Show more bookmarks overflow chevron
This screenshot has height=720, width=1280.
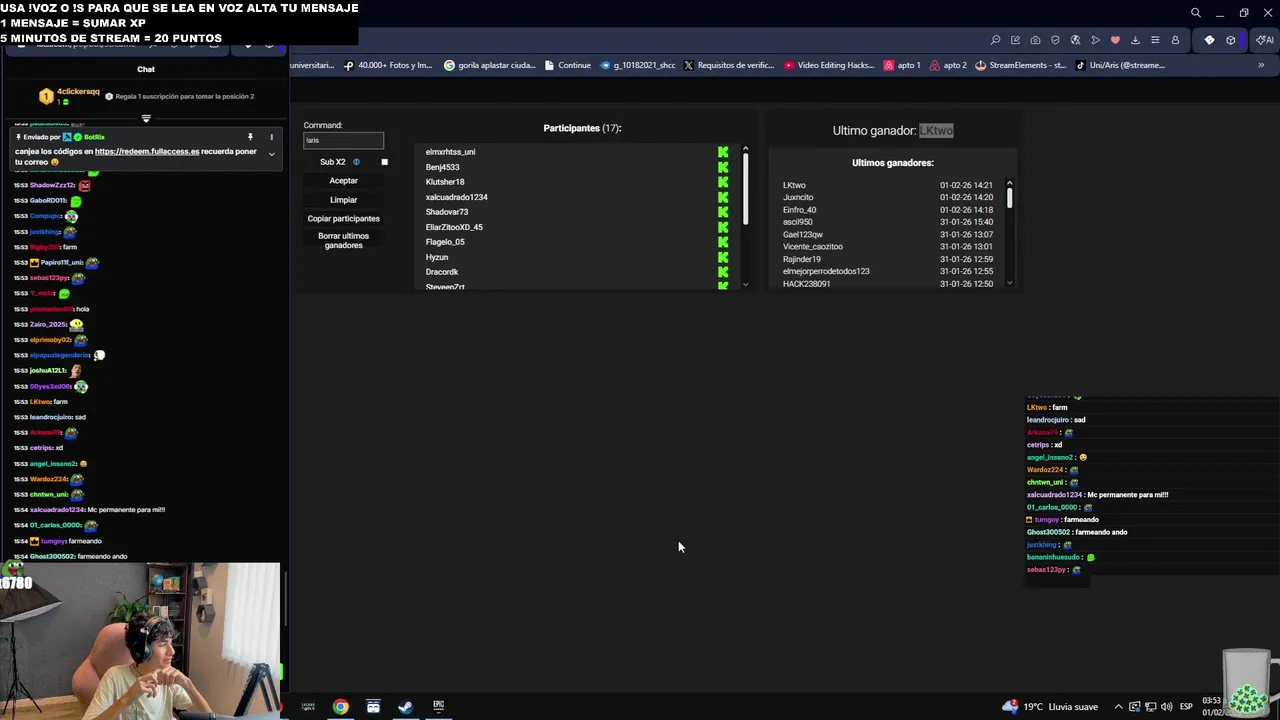pyautogui.click(x=1261, y=65)
